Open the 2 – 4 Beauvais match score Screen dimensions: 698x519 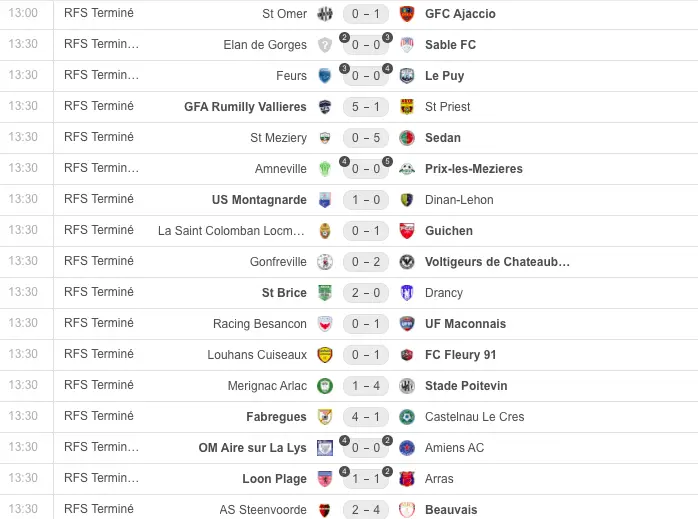click(x=366, y=510)
